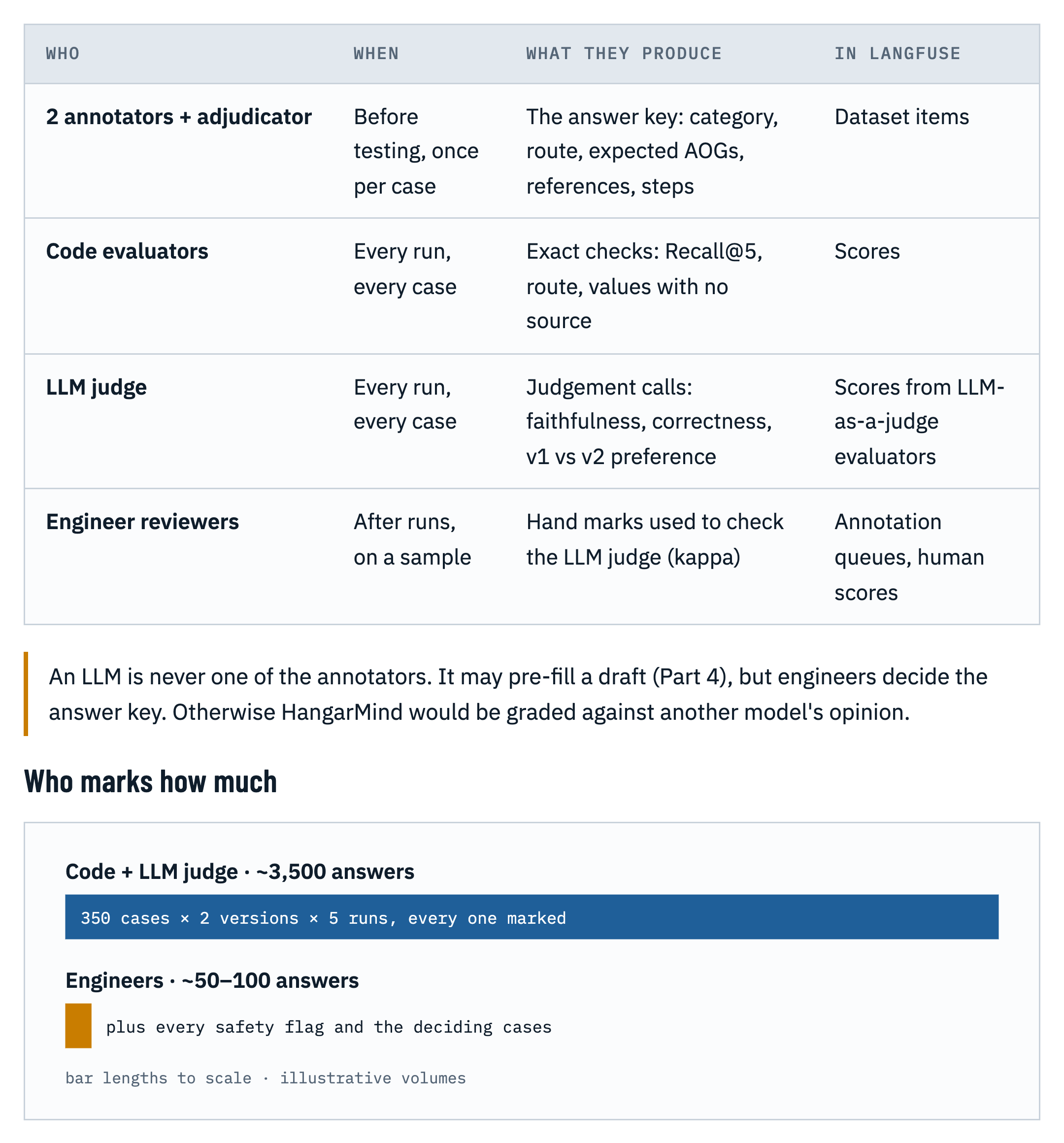
Task: Click the 'Dataset items' cell
Action: pyautogui.click(x=901, y=117)
